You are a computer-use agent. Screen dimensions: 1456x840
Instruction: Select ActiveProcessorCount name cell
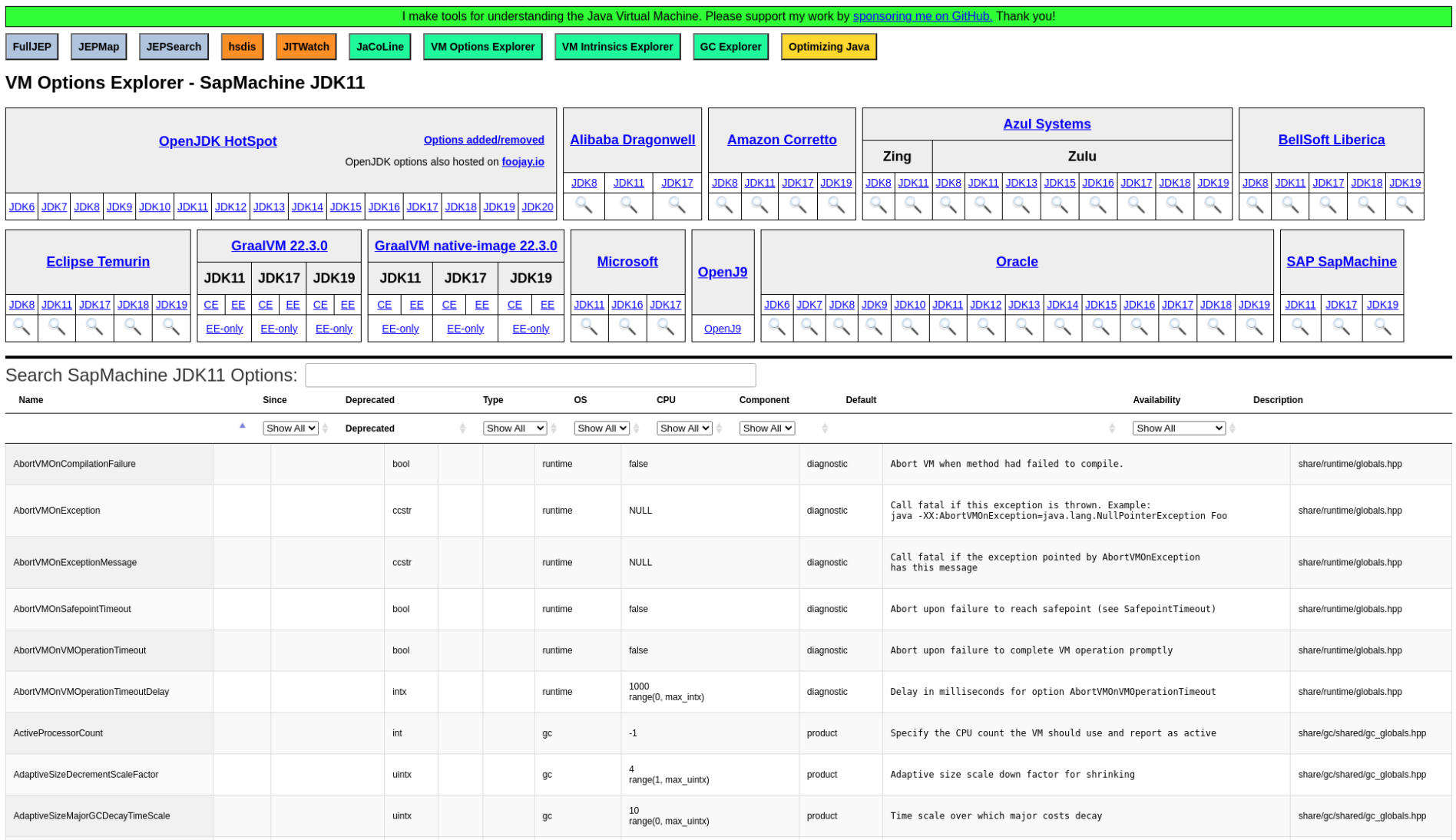[x=109, y=733]
